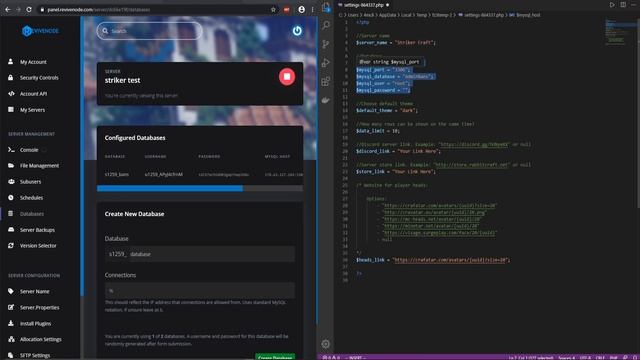Click the $data_limit code line
The width and height of the screenshot is (640, 360).
[x=378, y=131]
